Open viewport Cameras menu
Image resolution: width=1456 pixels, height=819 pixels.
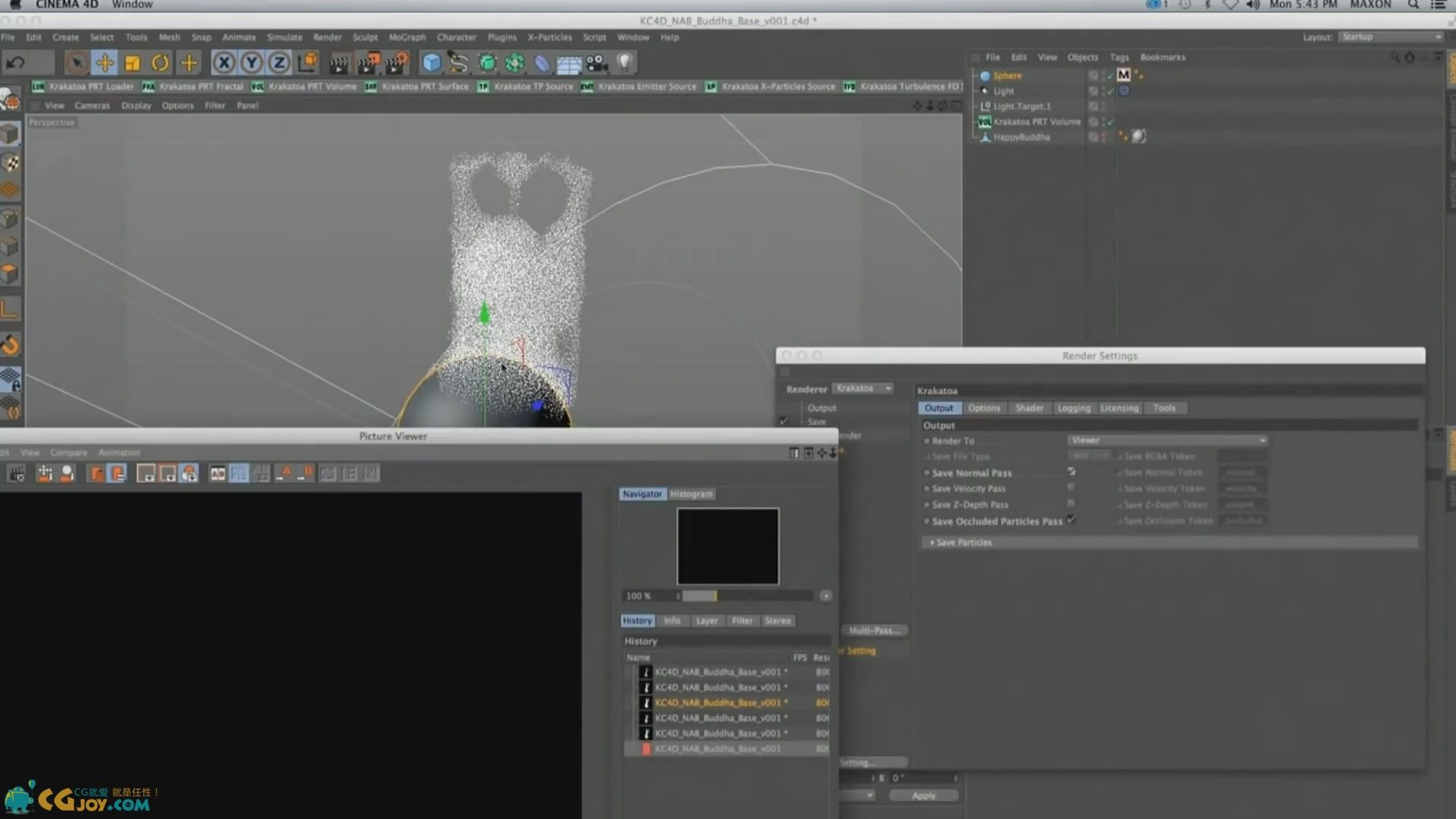[x=92, y=105]
